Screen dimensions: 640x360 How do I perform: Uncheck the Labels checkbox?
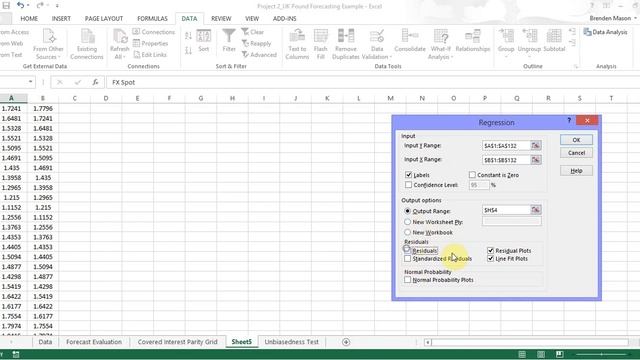coord(408,175)
